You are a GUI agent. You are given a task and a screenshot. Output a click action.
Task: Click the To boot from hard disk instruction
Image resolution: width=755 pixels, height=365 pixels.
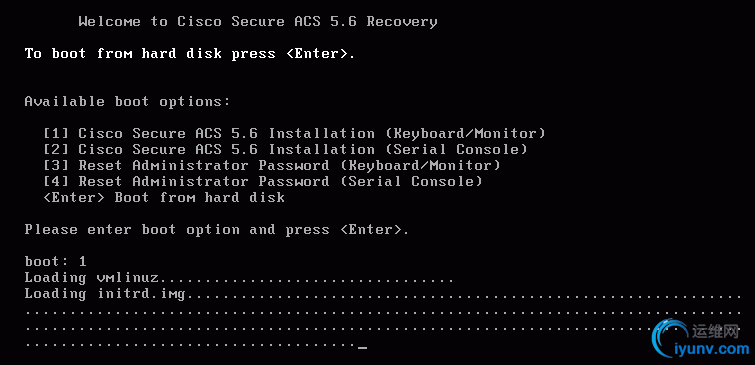190,53
